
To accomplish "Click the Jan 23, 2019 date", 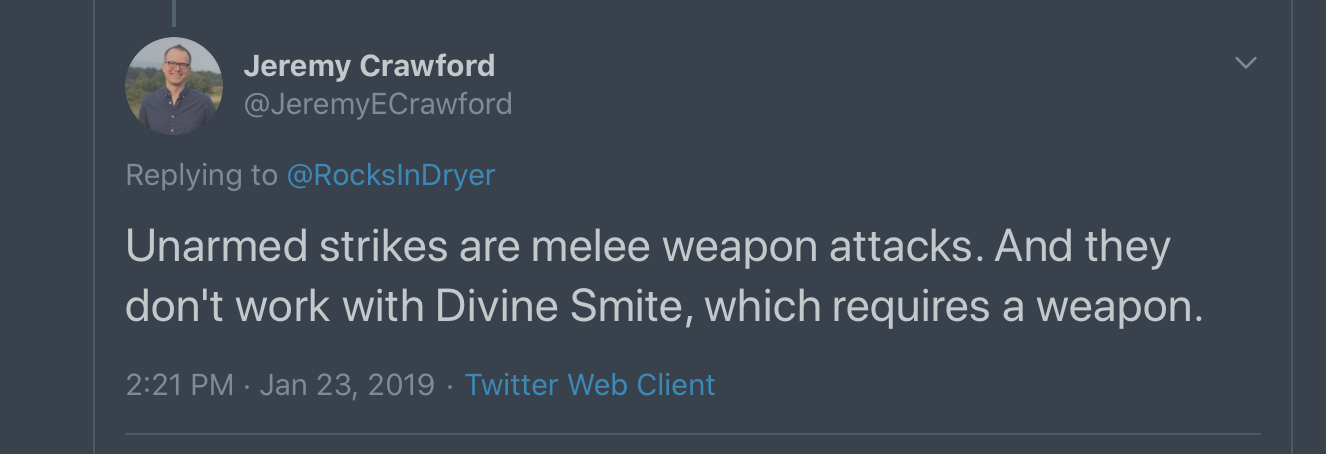I will (347, 385).
